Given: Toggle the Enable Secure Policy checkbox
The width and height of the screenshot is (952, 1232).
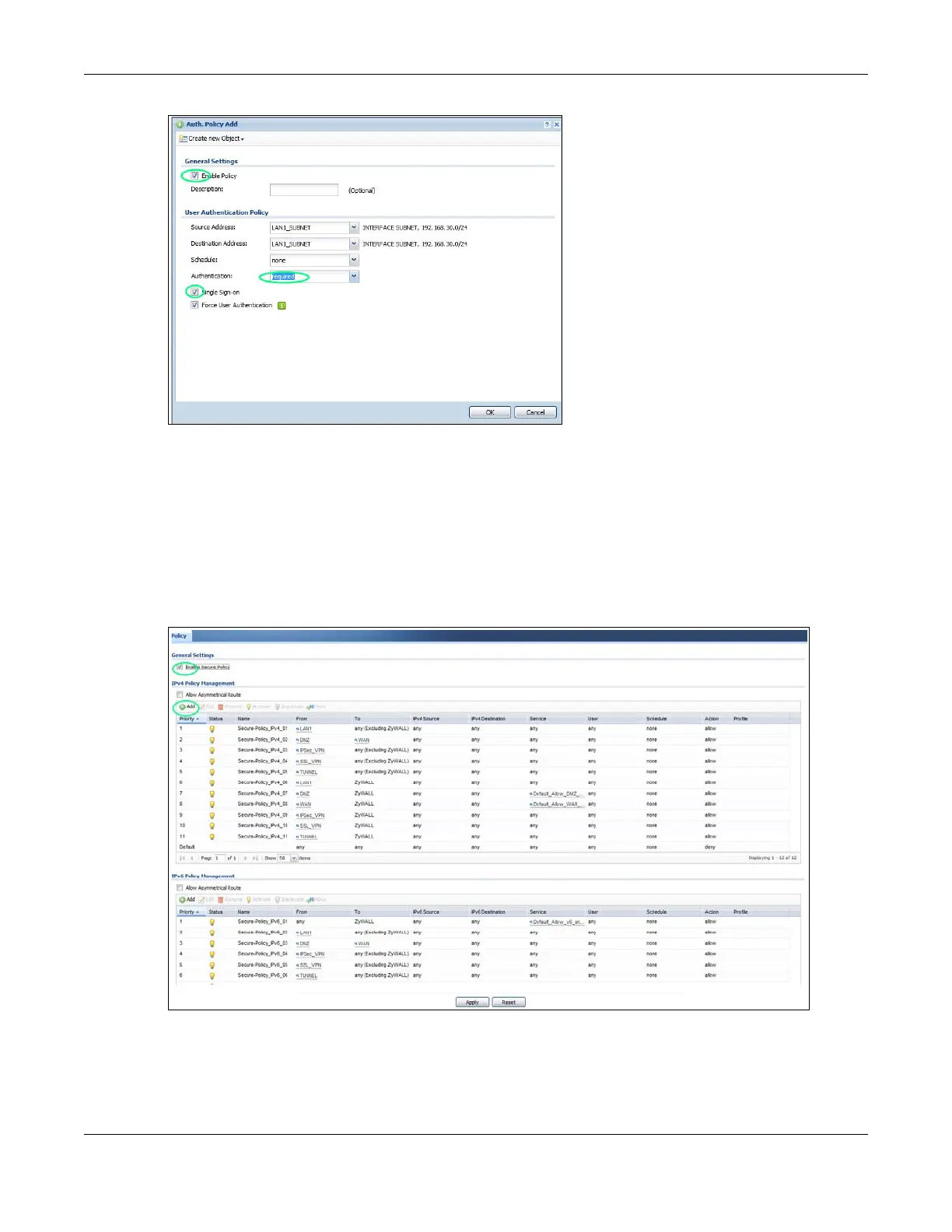Looking at the screenshot, I should [x=180, y=667].
